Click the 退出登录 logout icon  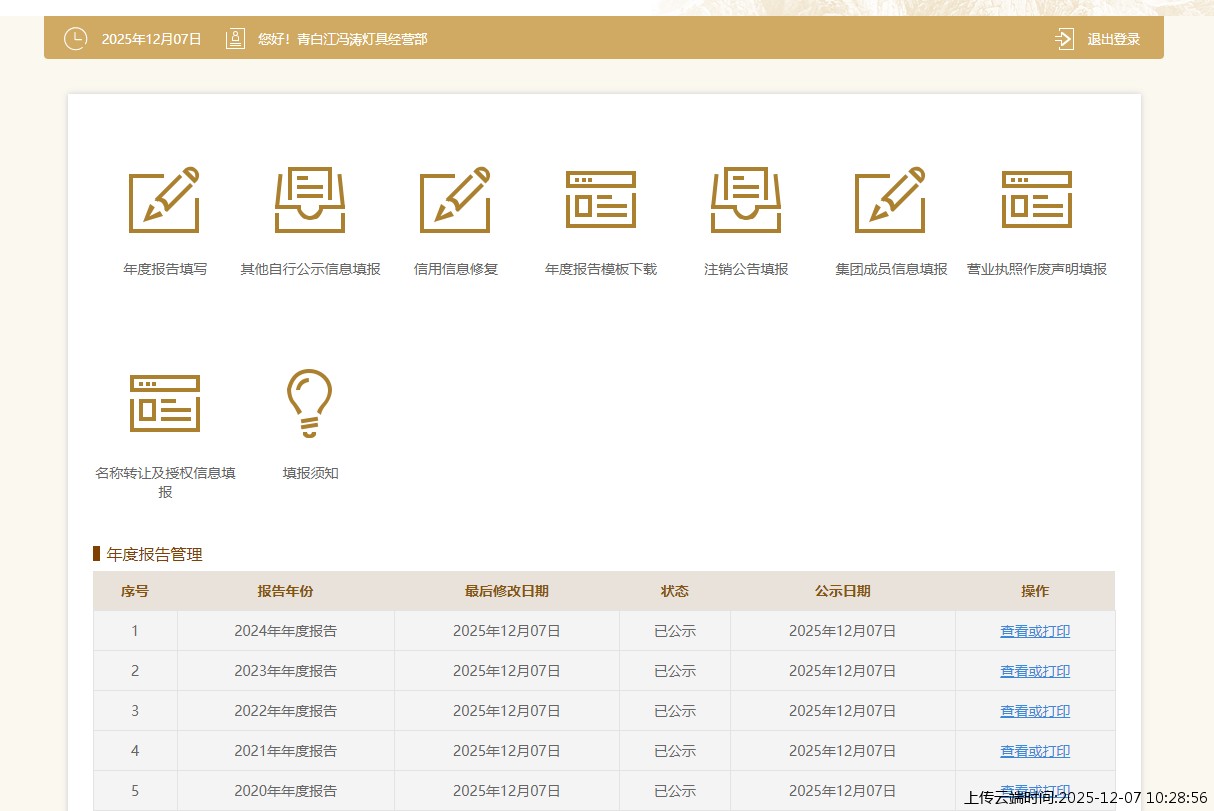click(1064, 39)
